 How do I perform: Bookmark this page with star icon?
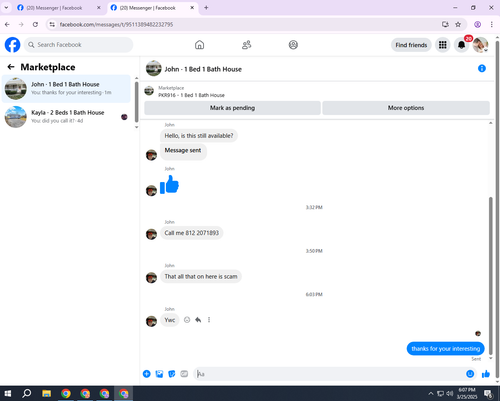click(x=458, y=24)
